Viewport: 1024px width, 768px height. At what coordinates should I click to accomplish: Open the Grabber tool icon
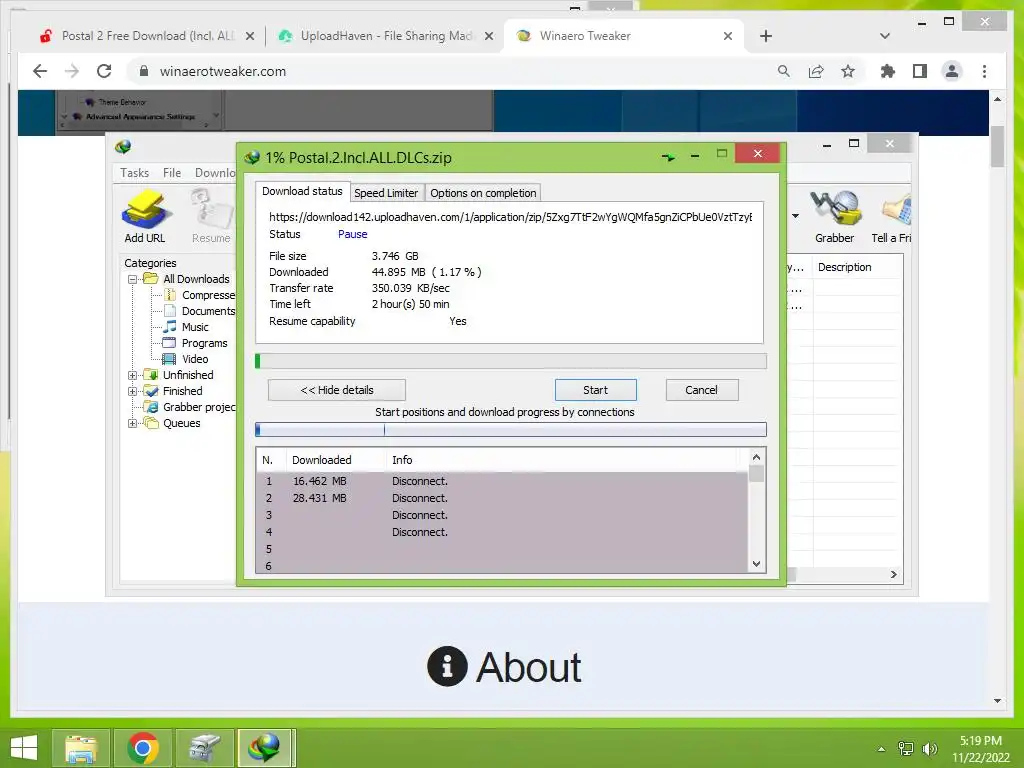pyautogui.click(x=835, y=216)
